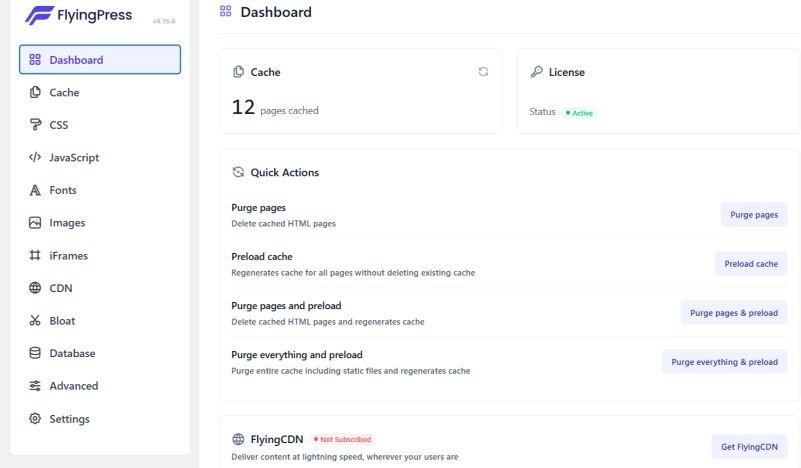Click the iFrames hash icon
Screen dimensions: 801x468
tap(35, 255)
